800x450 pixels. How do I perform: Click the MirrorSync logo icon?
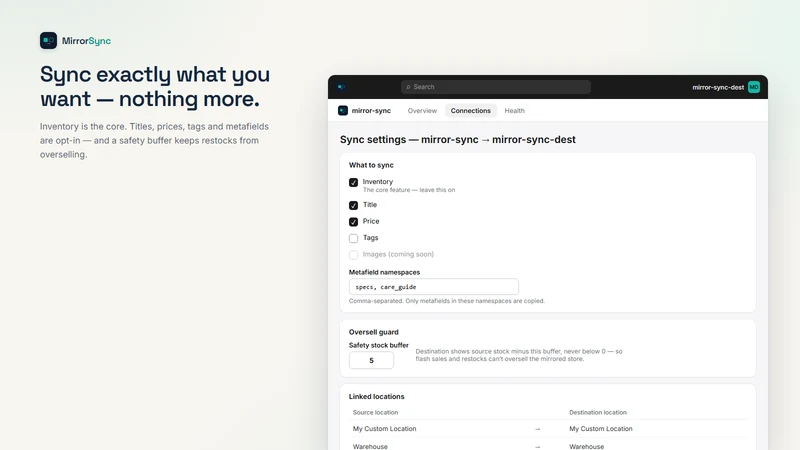tap(48, 40)
